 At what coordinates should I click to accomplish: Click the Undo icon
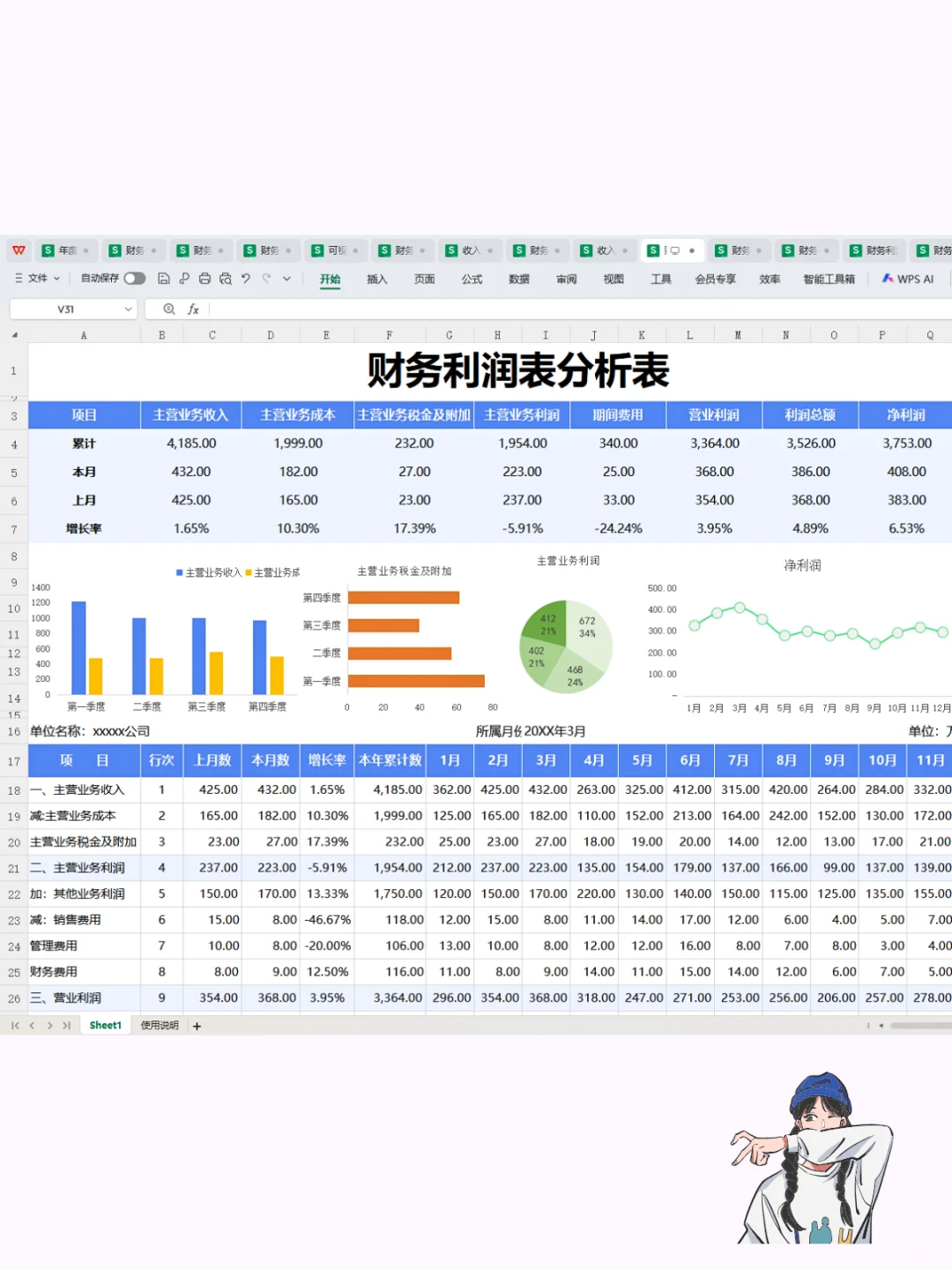(246, 279)
